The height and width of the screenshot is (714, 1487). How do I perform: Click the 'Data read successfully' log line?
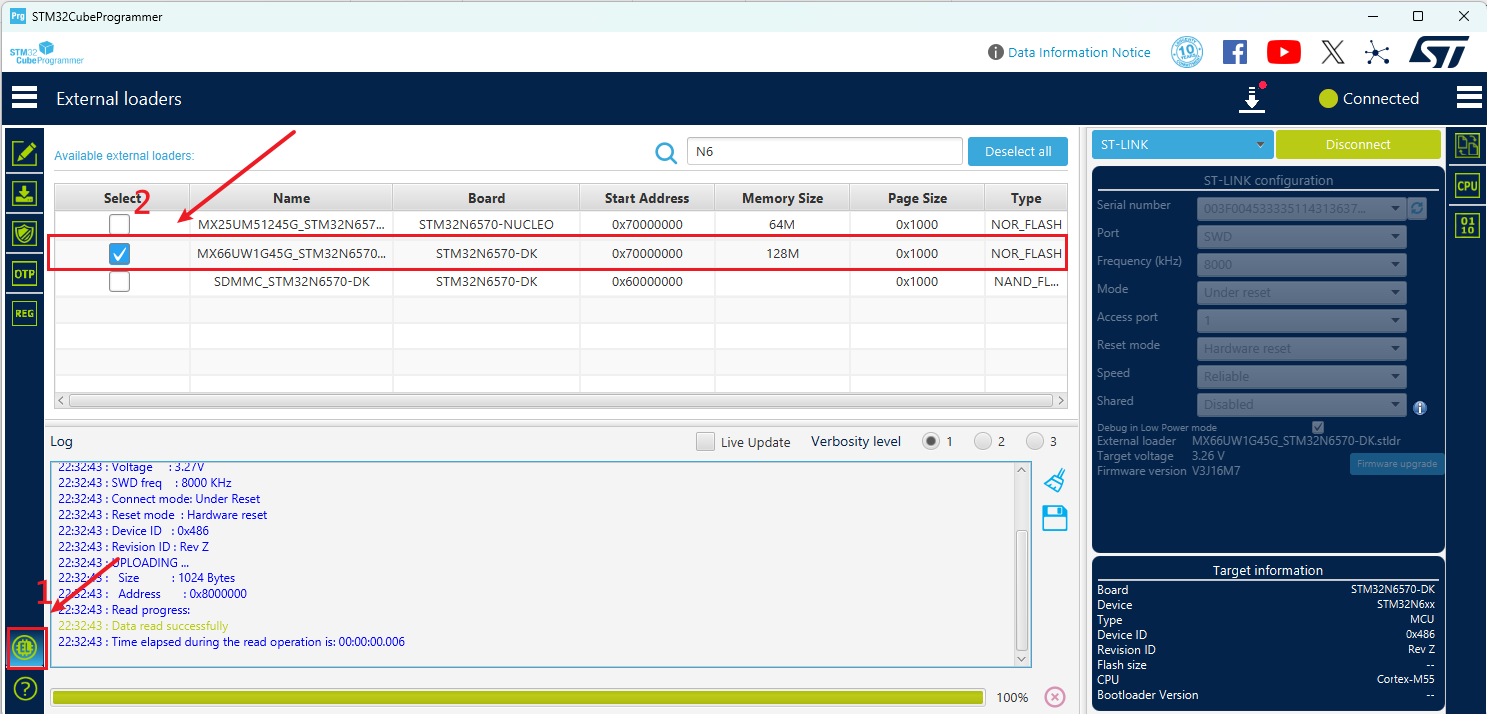(143, 626)
